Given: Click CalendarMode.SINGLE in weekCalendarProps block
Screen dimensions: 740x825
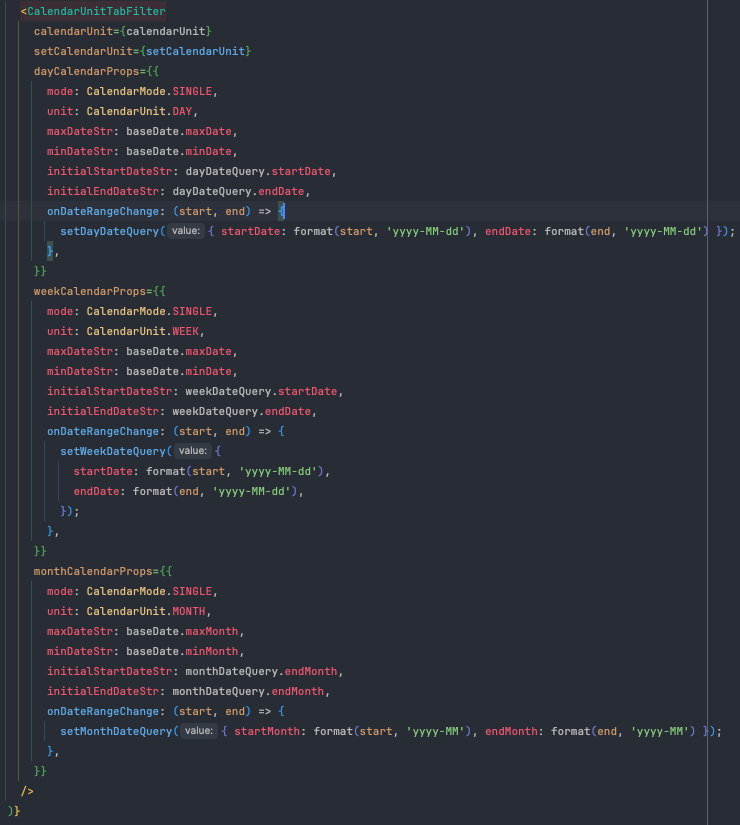Looking at the screenshot, I should point(149,311).
